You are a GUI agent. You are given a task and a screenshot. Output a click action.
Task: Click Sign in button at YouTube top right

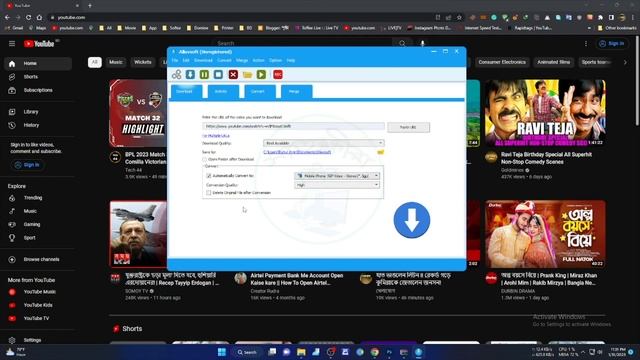pyautogui.click(x=613, y=44)
